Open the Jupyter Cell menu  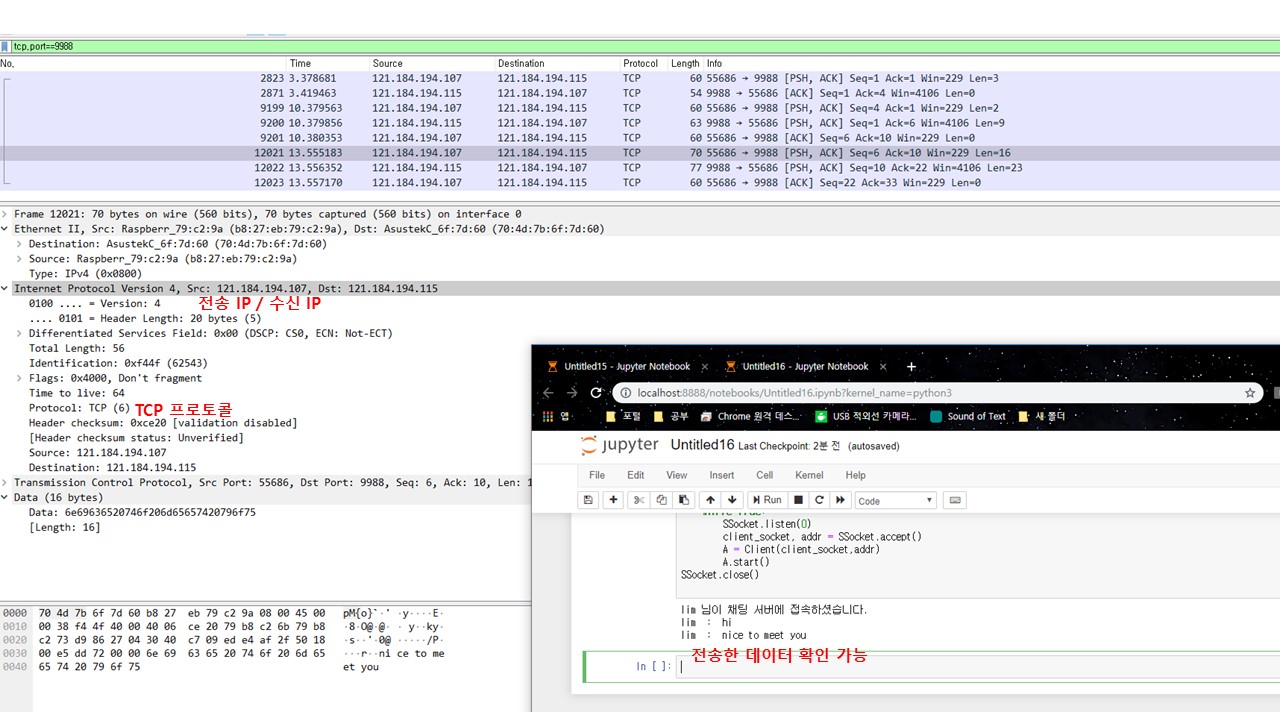click(x=765, y=475)
